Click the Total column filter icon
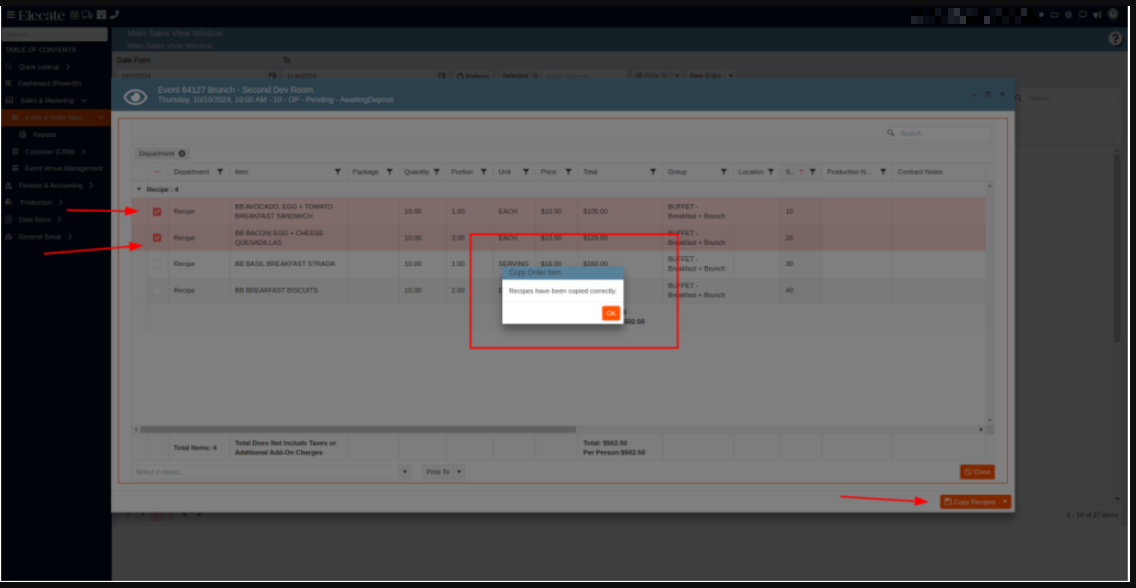This screenshot has width=1136, height=588. (653, 172)
